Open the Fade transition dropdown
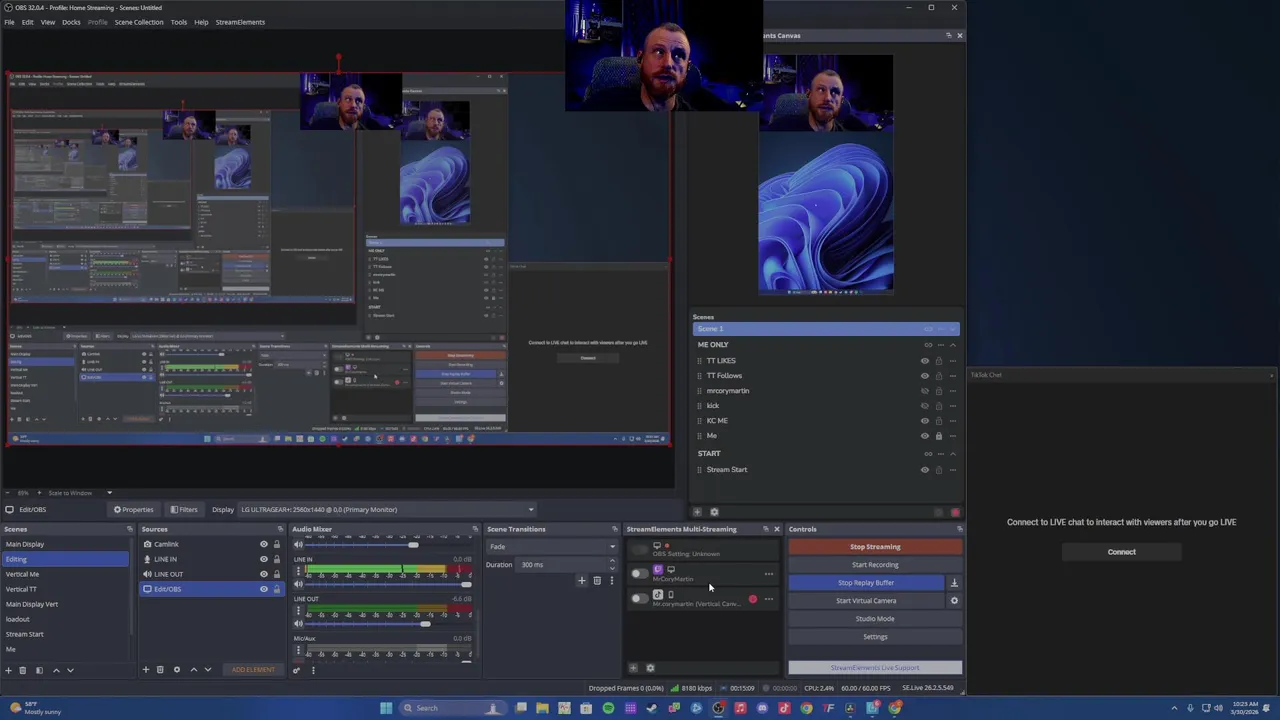The width and height of the screenshot is (1280, 720). click(x=552, y=547)
